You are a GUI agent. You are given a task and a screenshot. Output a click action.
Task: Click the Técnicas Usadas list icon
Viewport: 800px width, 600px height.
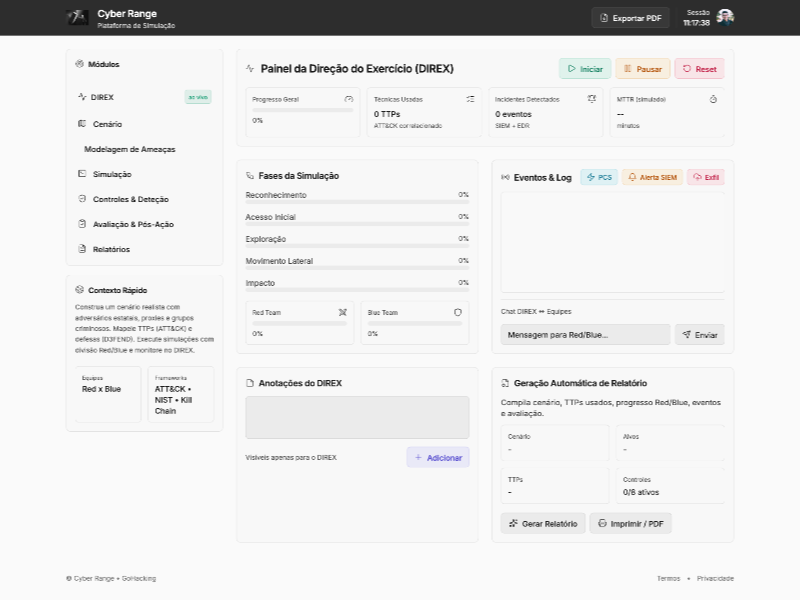click(470, 99)
